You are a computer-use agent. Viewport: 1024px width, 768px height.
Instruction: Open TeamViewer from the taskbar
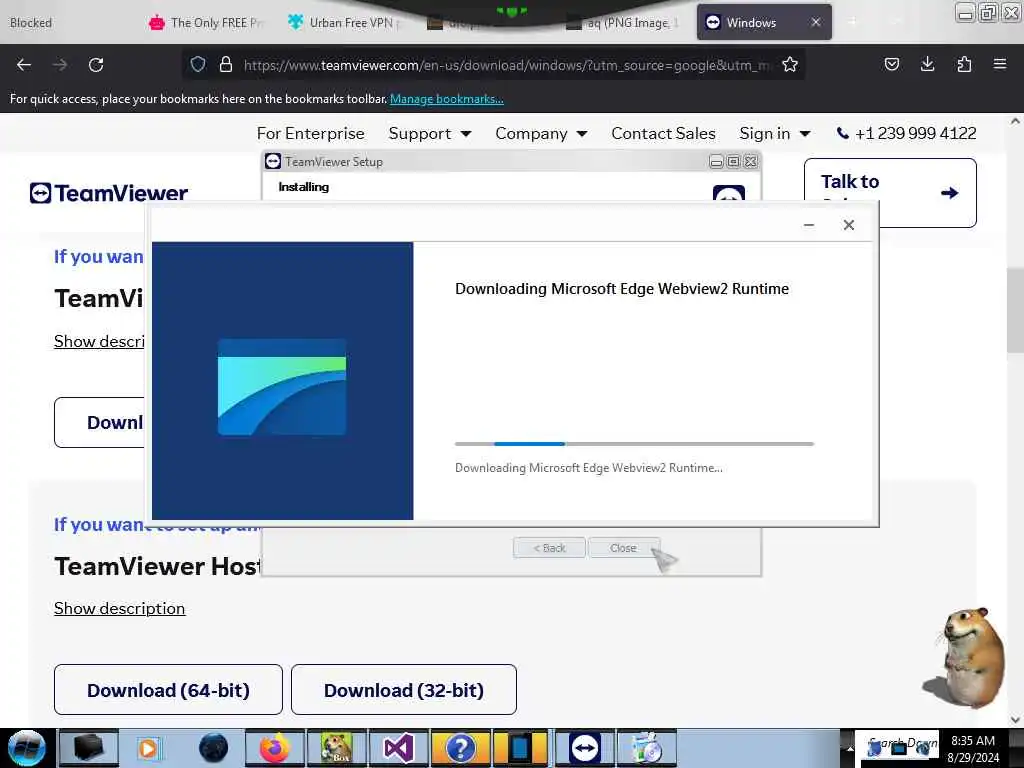584,748
